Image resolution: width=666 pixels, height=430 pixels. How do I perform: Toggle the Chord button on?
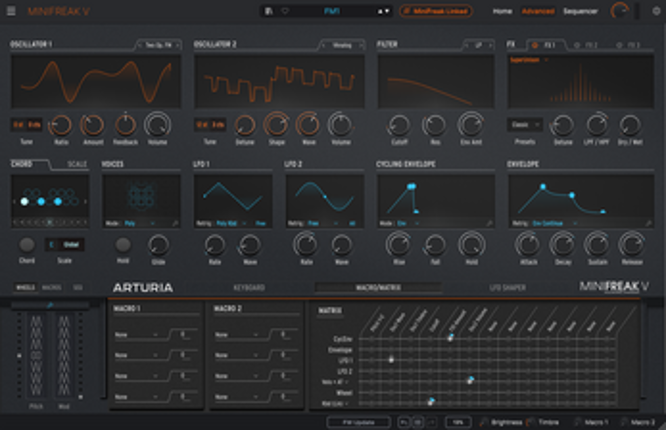coord(27,245)
